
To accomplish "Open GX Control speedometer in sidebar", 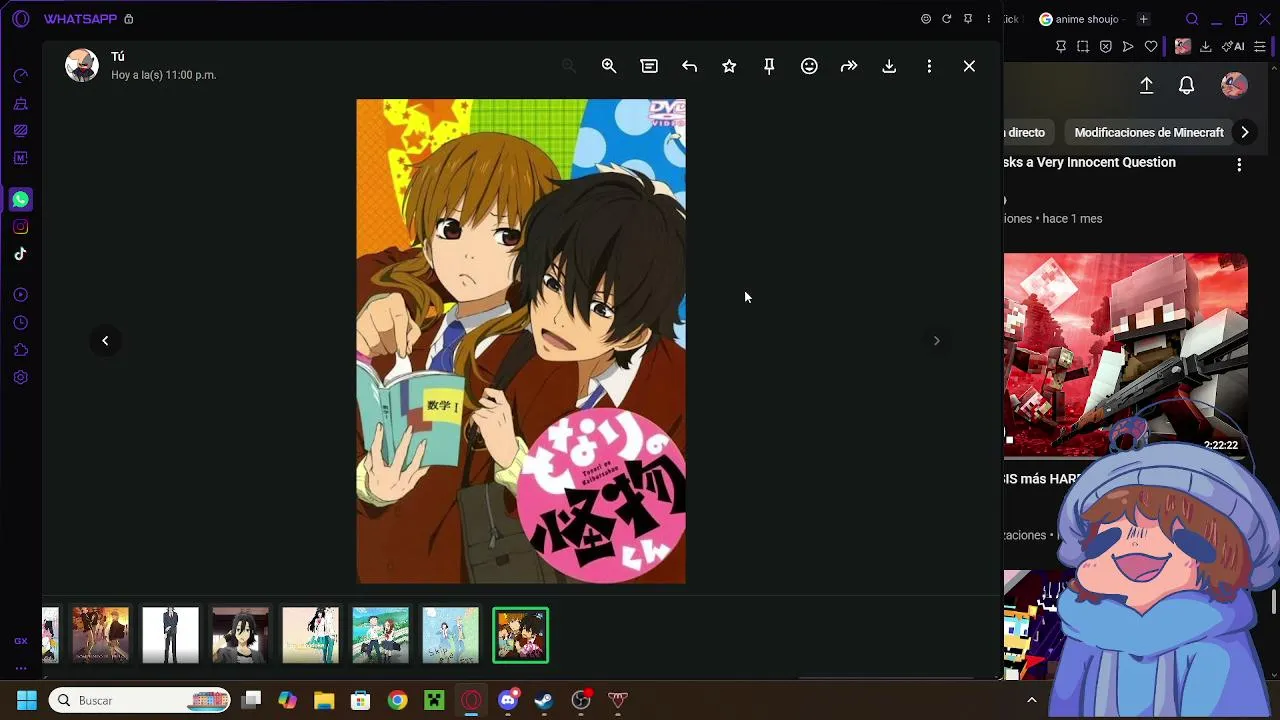I will click(x=21, y=76).
